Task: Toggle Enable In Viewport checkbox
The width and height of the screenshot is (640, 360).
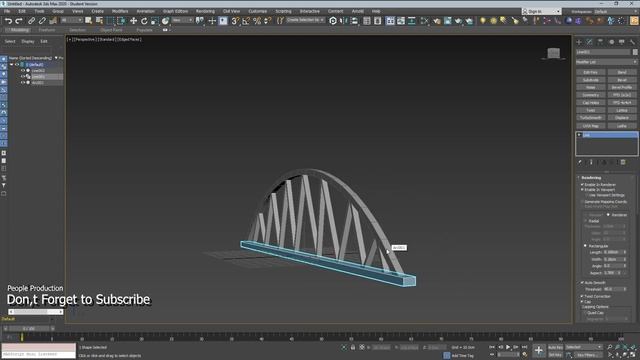Action: point(582,189)
